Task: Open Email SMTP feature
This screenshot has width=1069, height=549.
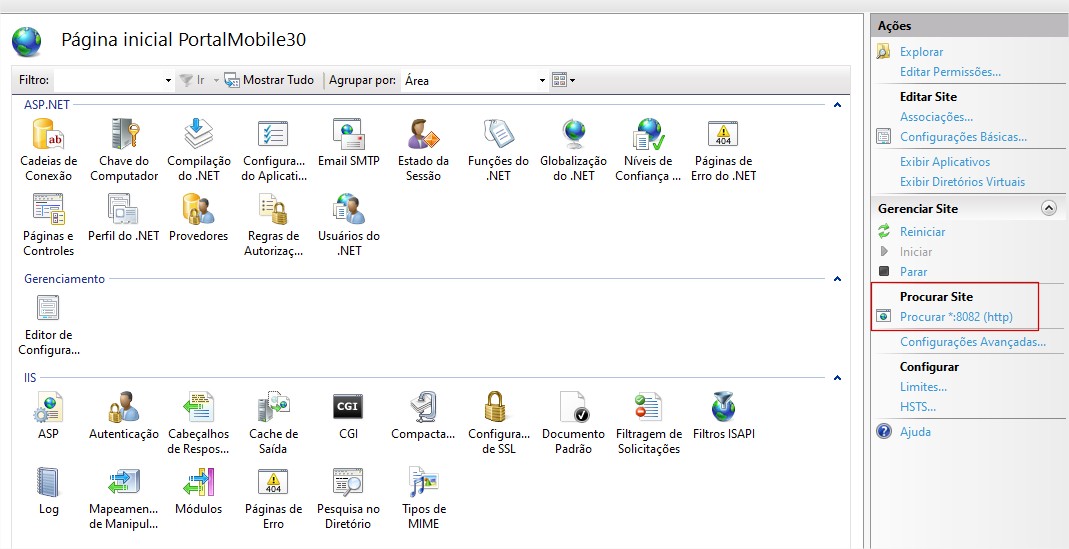Action: pos(348,143)
